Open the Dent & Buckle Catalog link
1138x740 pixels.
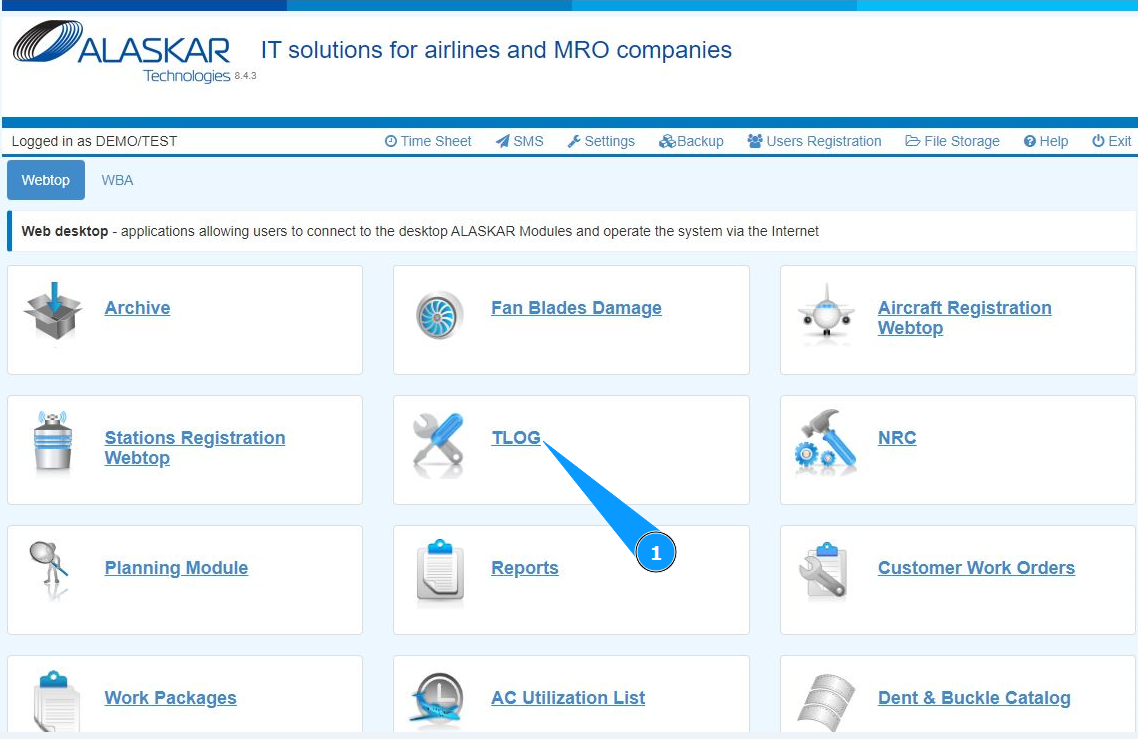(974, 697)
